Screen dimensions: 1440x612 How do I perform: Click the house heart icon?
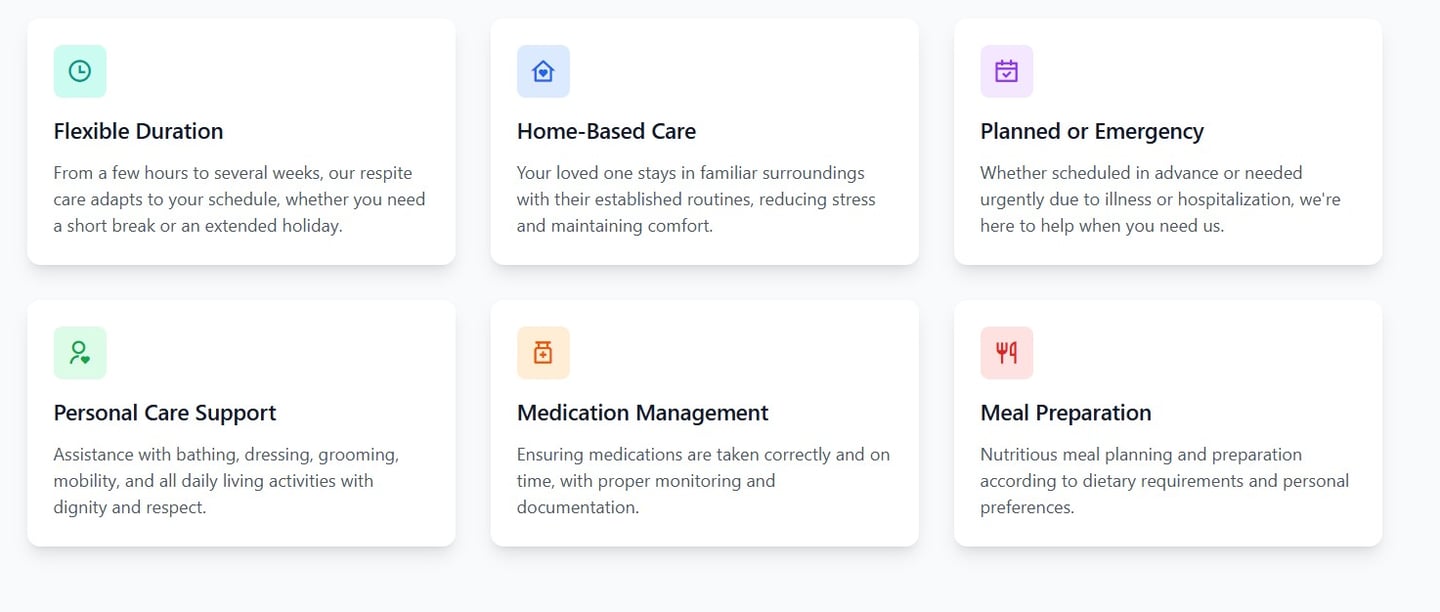pyautogui.click(x=543, y=71)
